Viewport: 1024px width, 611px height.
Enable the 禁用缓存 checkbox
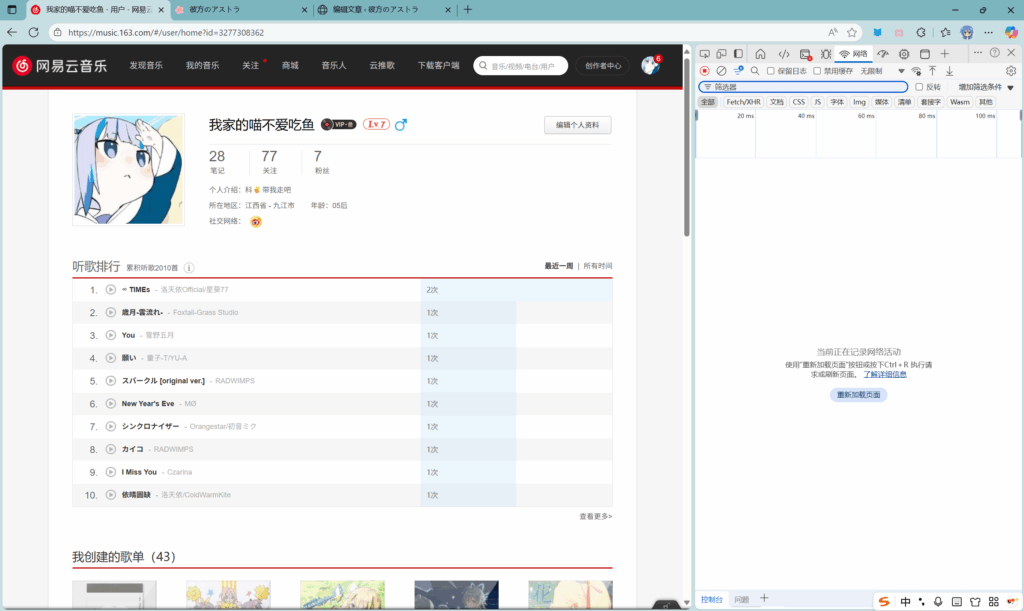point(817,71)
